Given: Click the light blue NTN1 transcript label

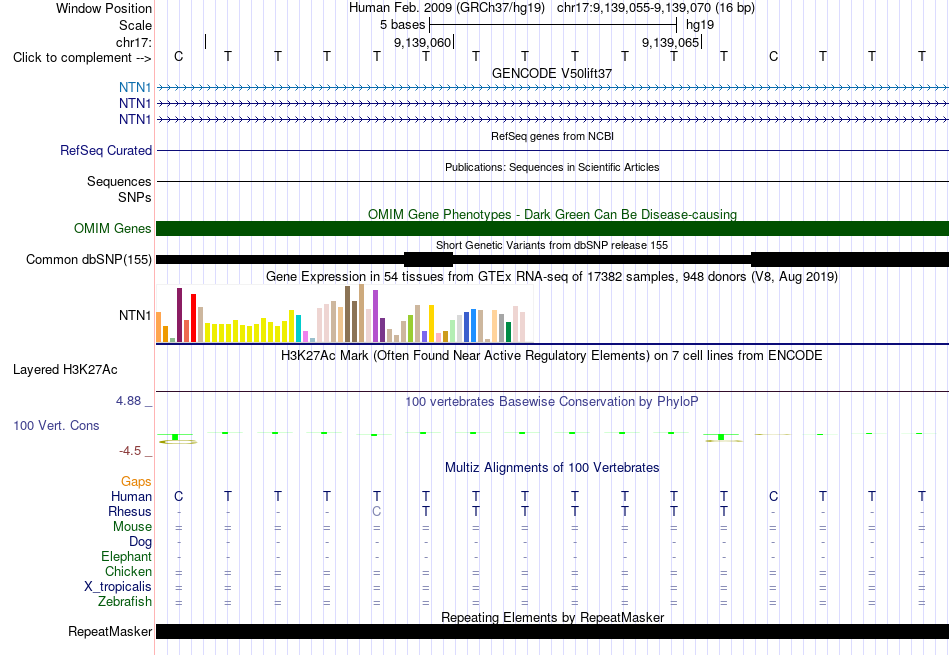Looking at the screenshot, I should 135,88.
